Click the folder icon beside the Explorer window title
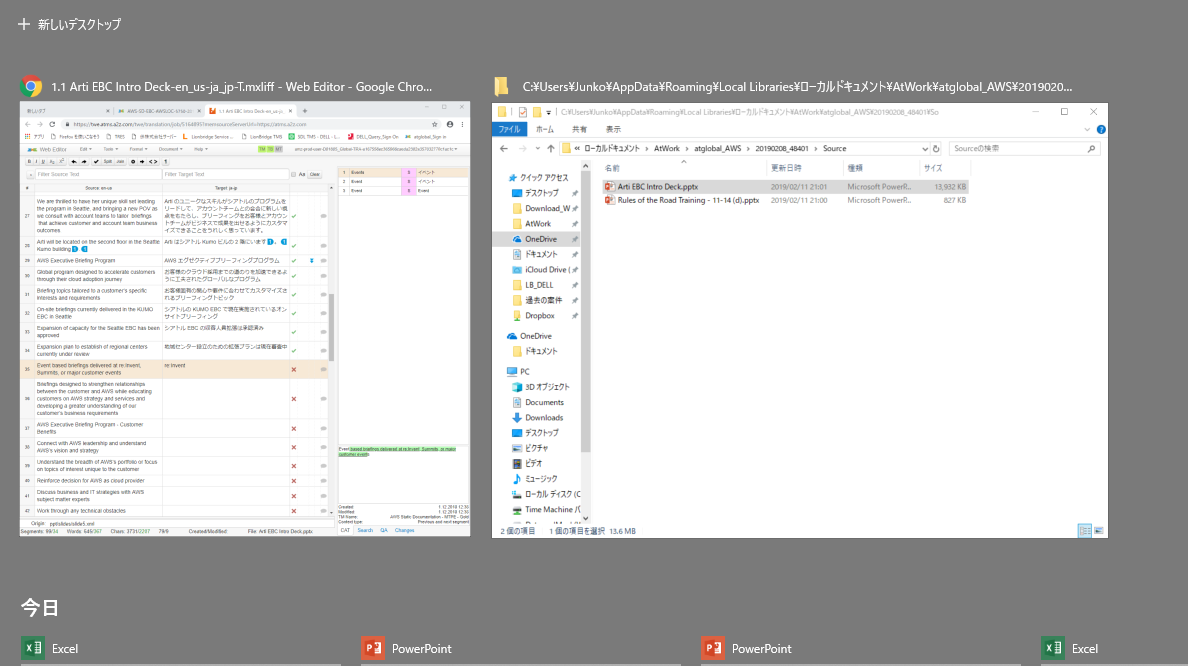1188x666 pixels. [502, 87]
